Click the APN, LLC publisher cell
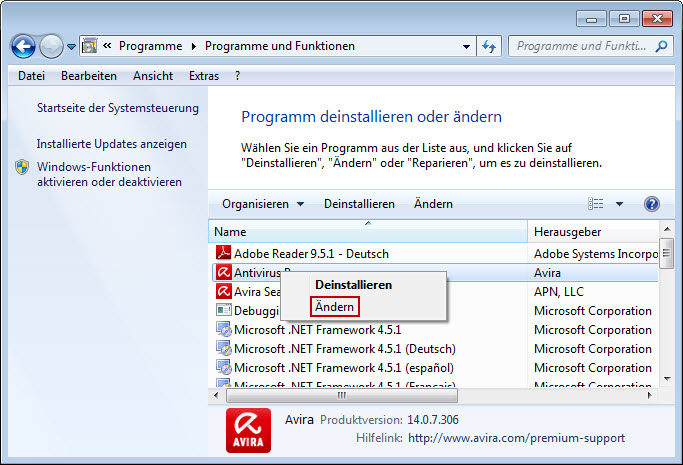The height and width of the screenshot is (465, 683). coord(559,292)
